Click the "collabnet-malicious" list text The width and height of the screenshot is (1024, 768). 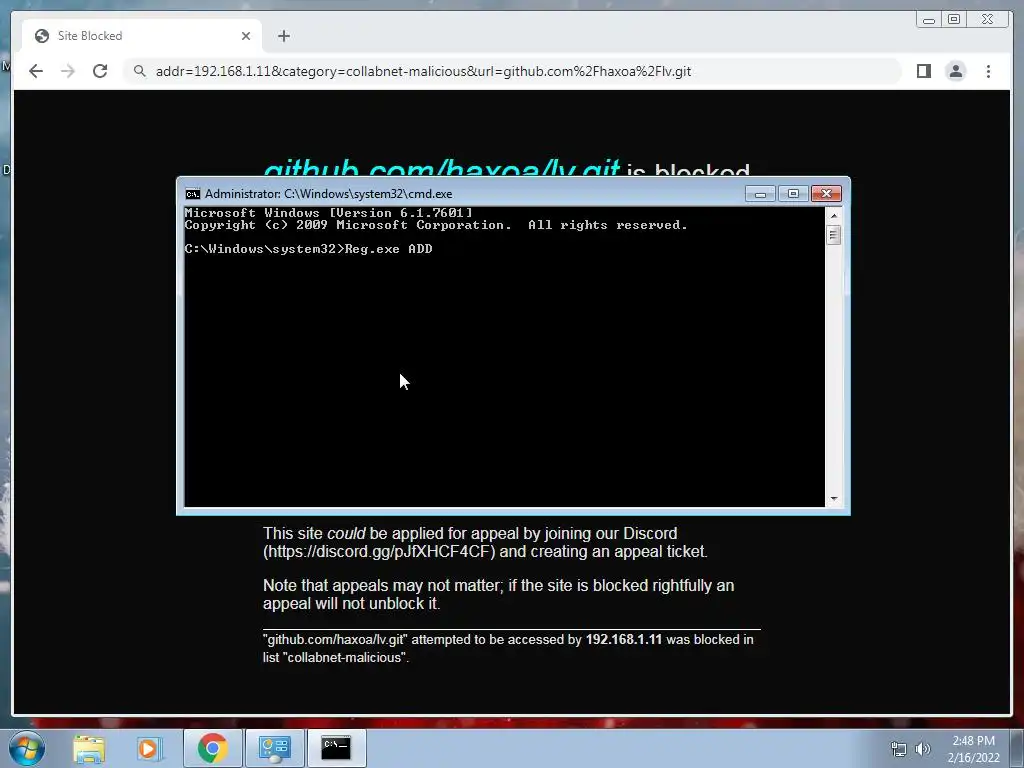(x=345, y=658)
